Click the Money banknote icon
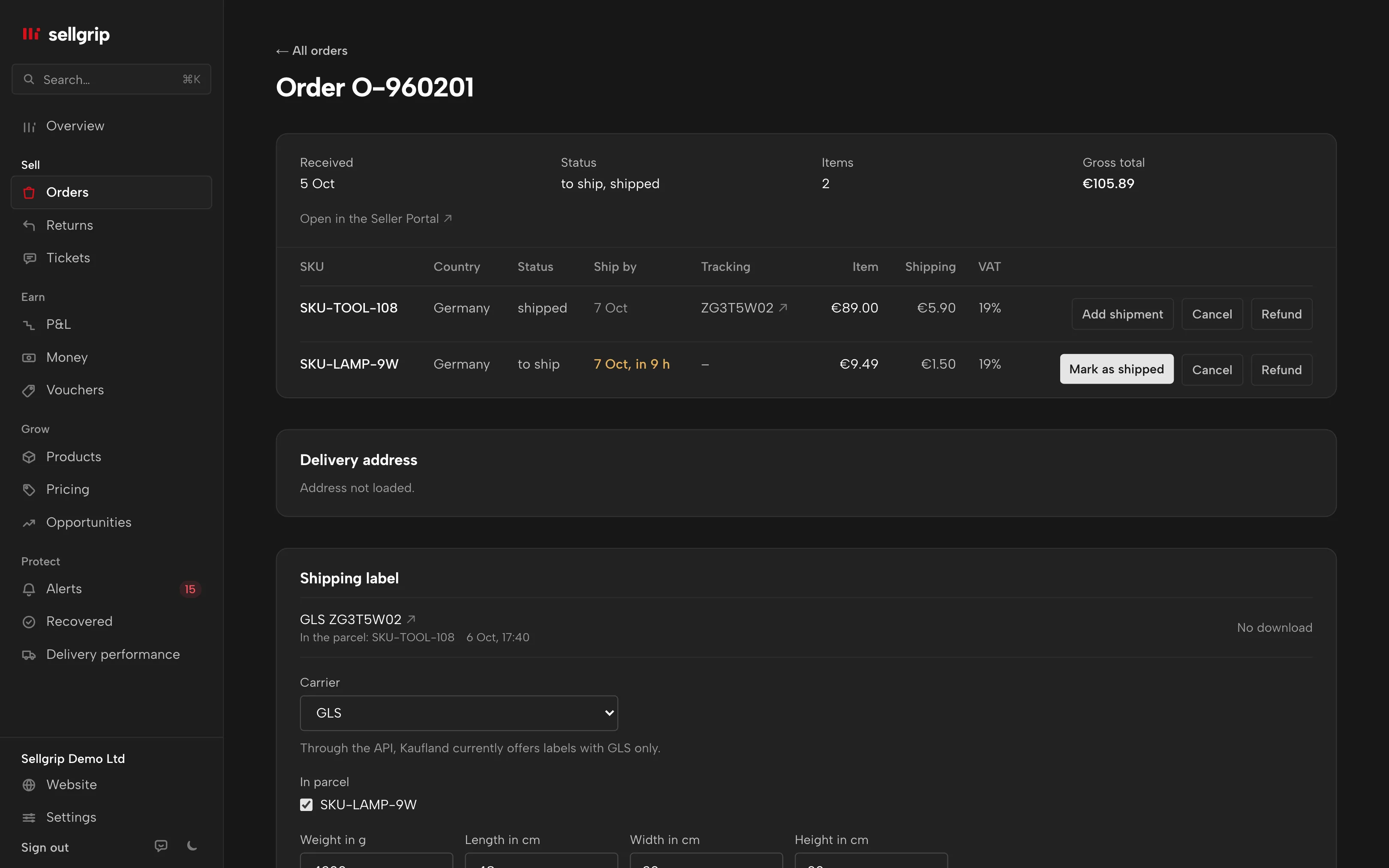Viewport: 1389px width, 868px height. point(29,357)
